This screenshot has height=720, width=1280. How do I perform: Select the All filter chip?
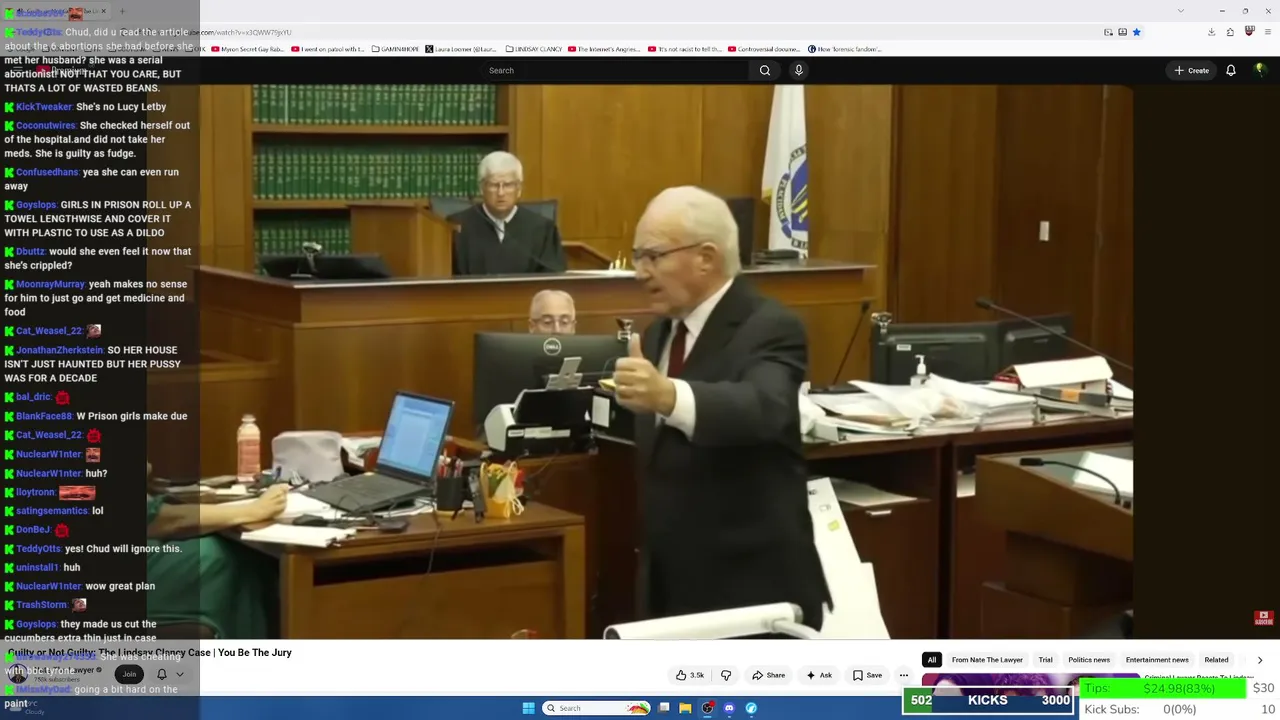pos(931,660)
